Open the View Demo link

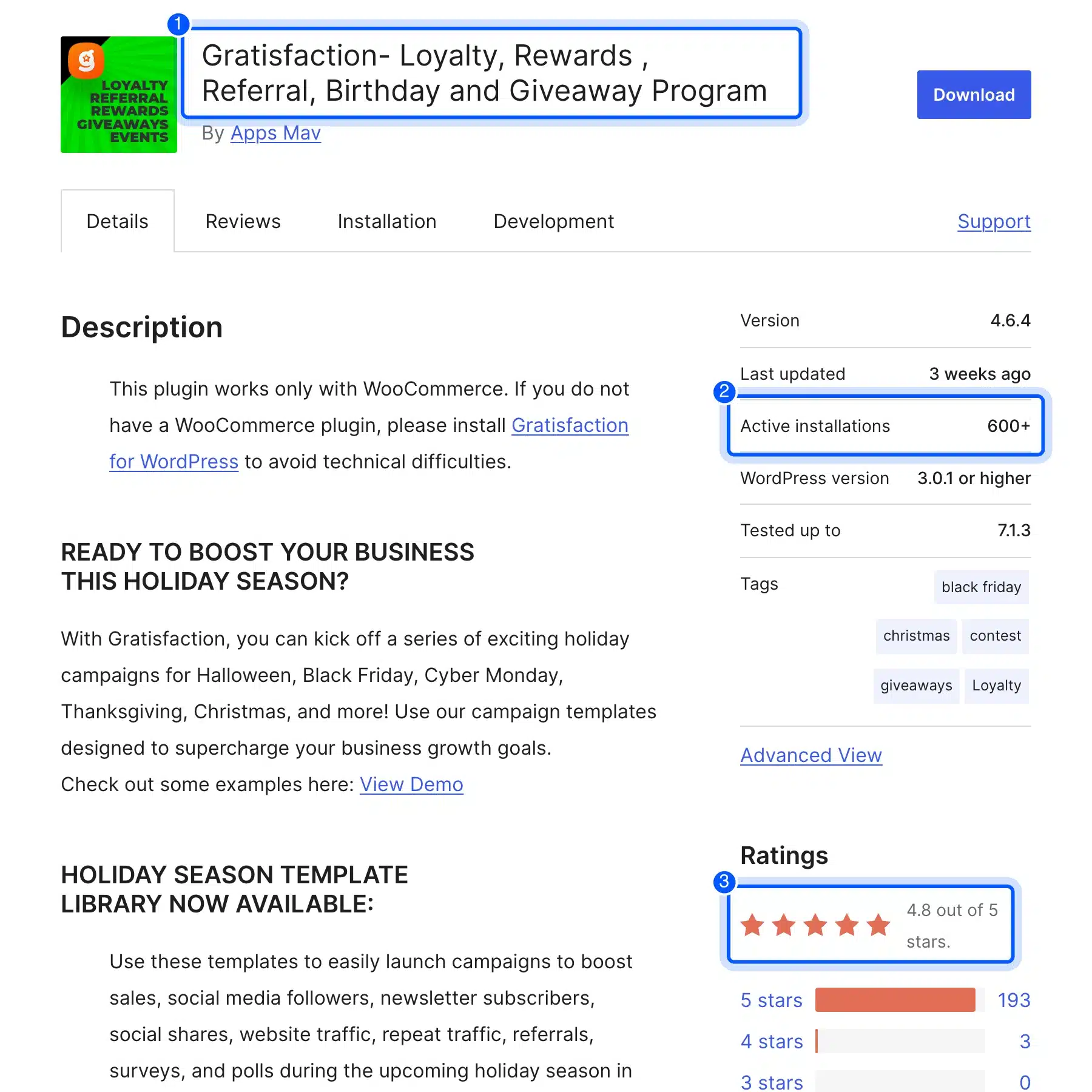(411, 784)
